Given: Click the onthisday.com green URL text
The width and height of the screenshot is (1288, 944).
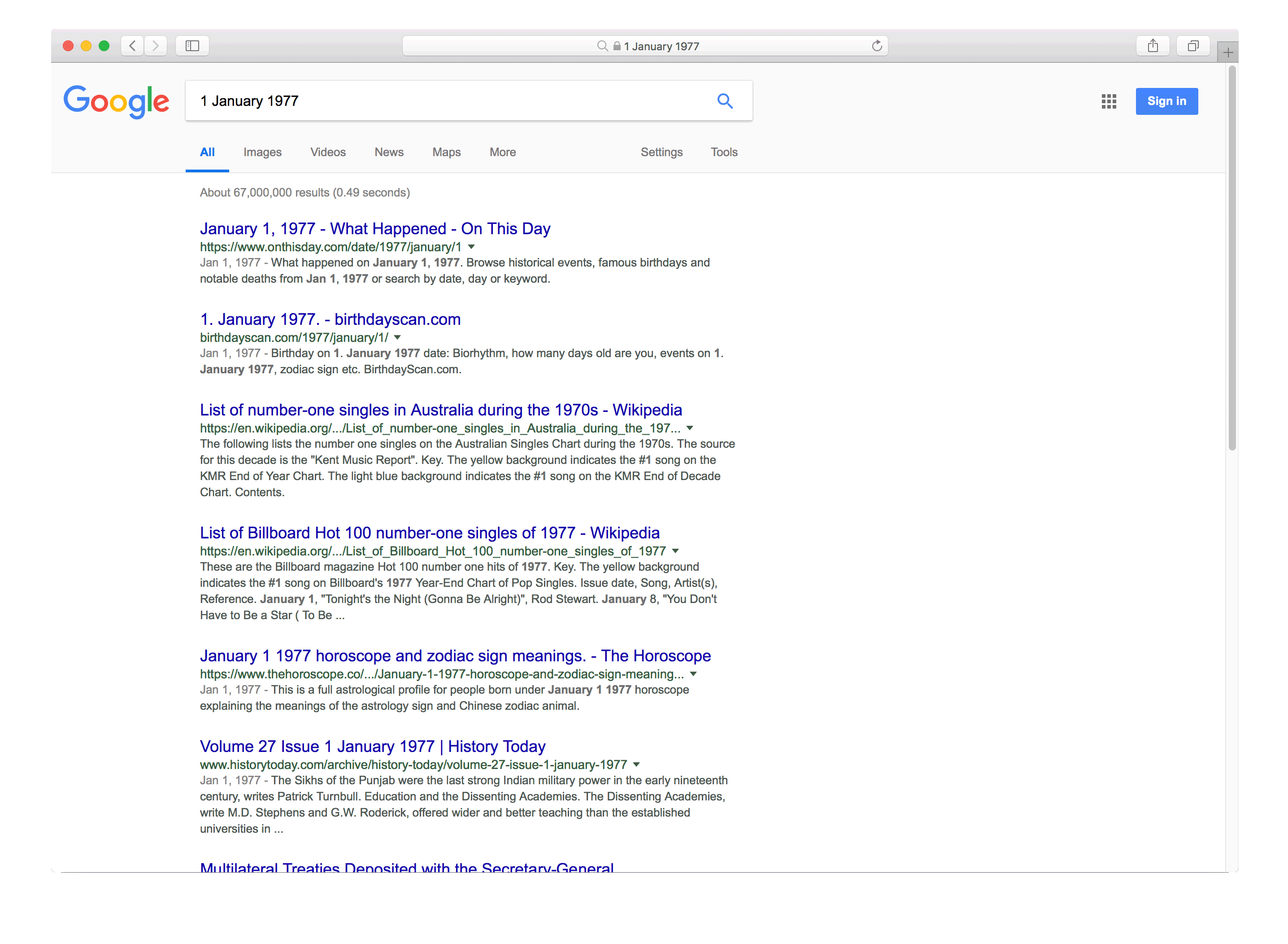Looking at the screenshot, I should pos(331,247).
